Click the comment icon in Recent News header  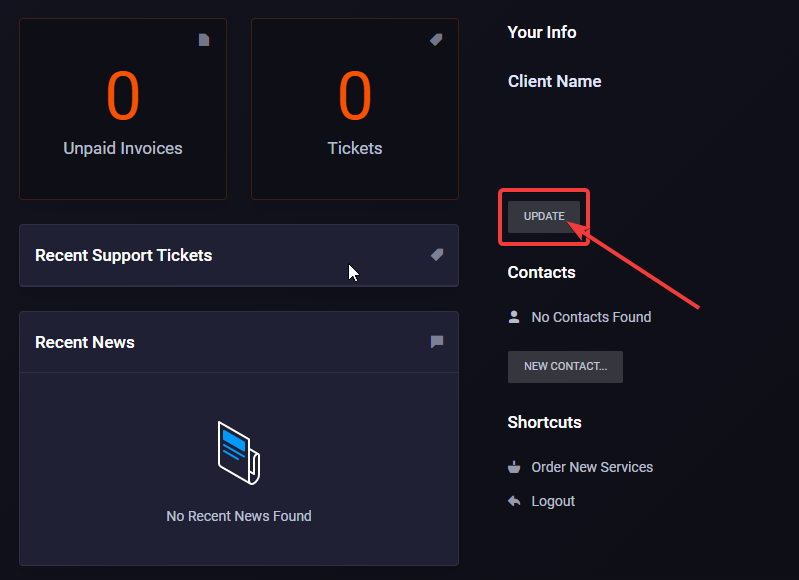[x=437, y=342]
